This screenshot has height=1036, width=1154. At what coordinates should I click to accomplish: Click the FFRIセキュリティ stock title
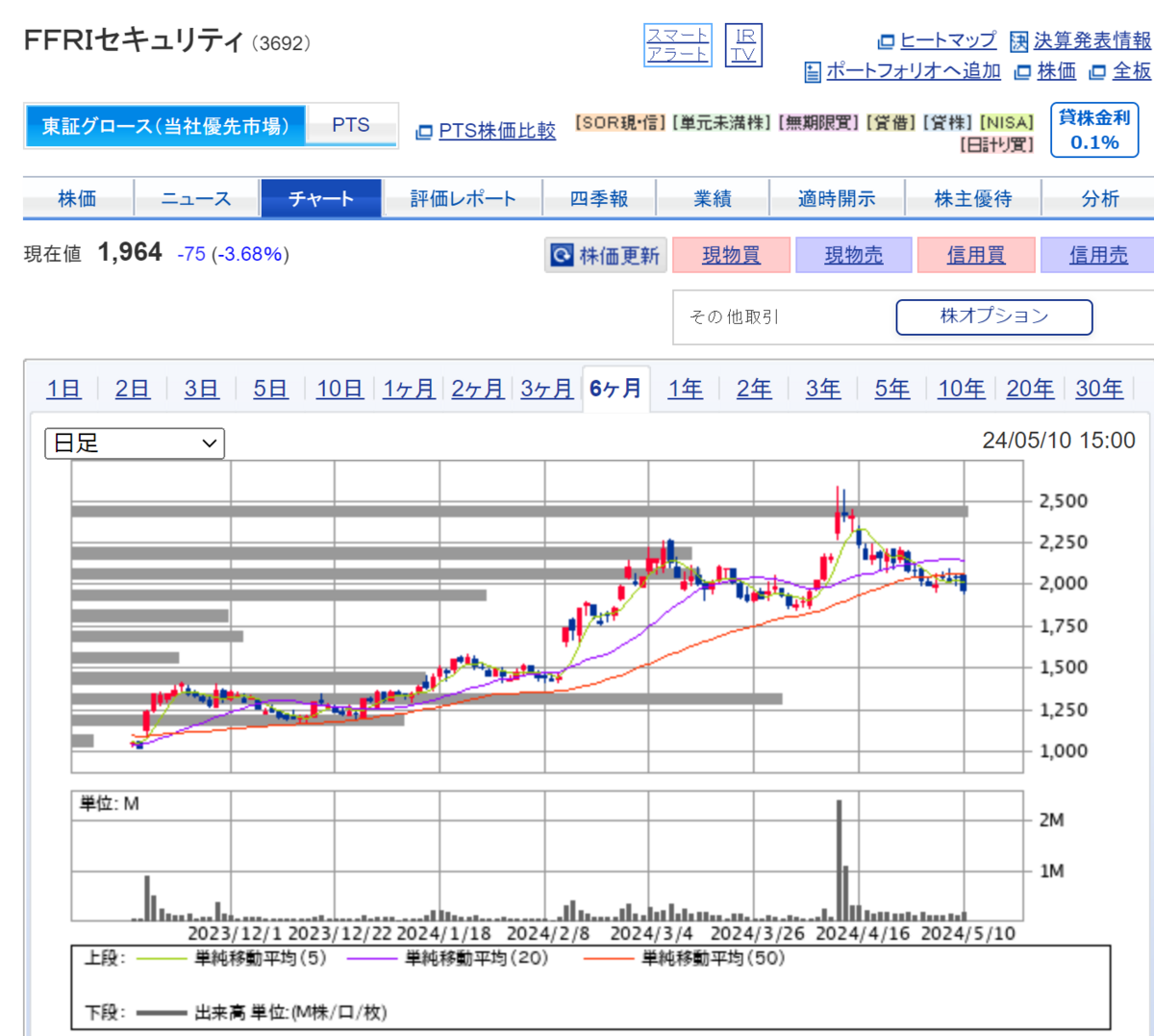134,41
